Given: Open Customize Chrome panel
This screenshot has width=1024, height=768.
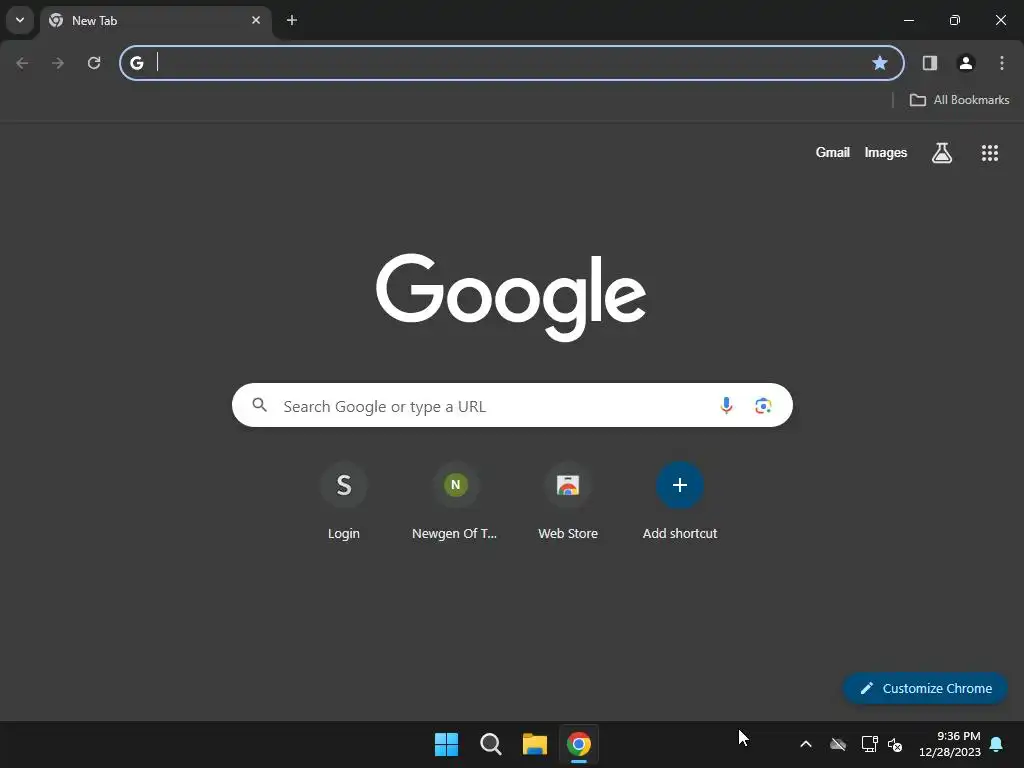Looking at the screenshot, I should 925,688.
